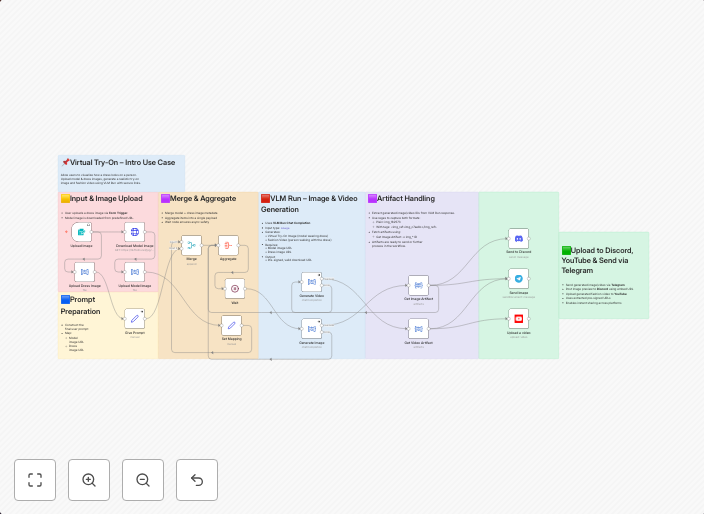Select the Download Model Image globe node
The image size is (704, 514).
[x=135, y=232]
